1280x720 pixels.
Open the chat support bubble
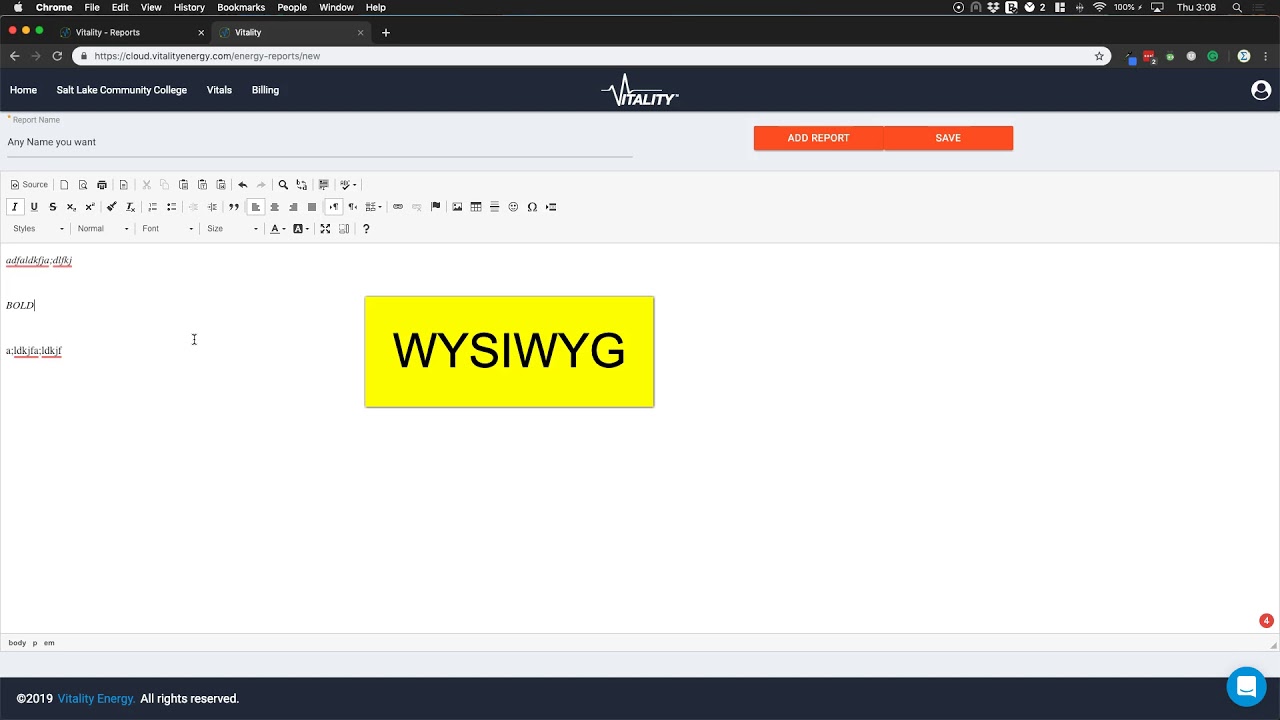(x=1246, y=687)
